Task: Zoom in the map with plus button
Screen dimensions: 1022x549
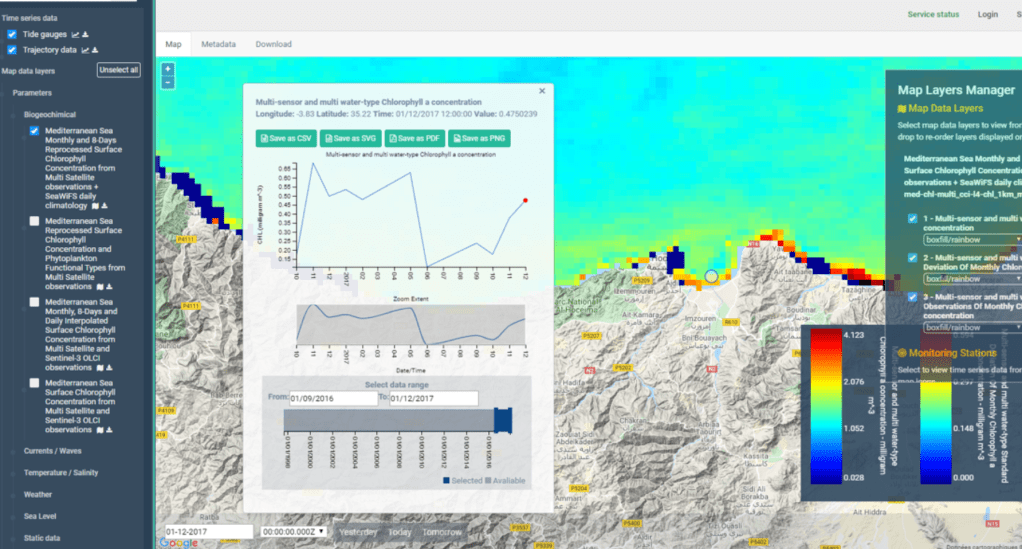Action: (168, 70)
